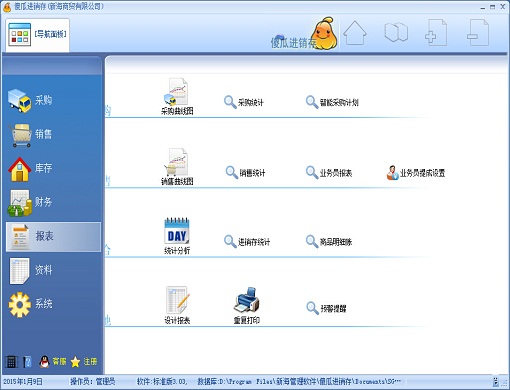Minimize the 傻瓜进销存 window

coord(483,7)
